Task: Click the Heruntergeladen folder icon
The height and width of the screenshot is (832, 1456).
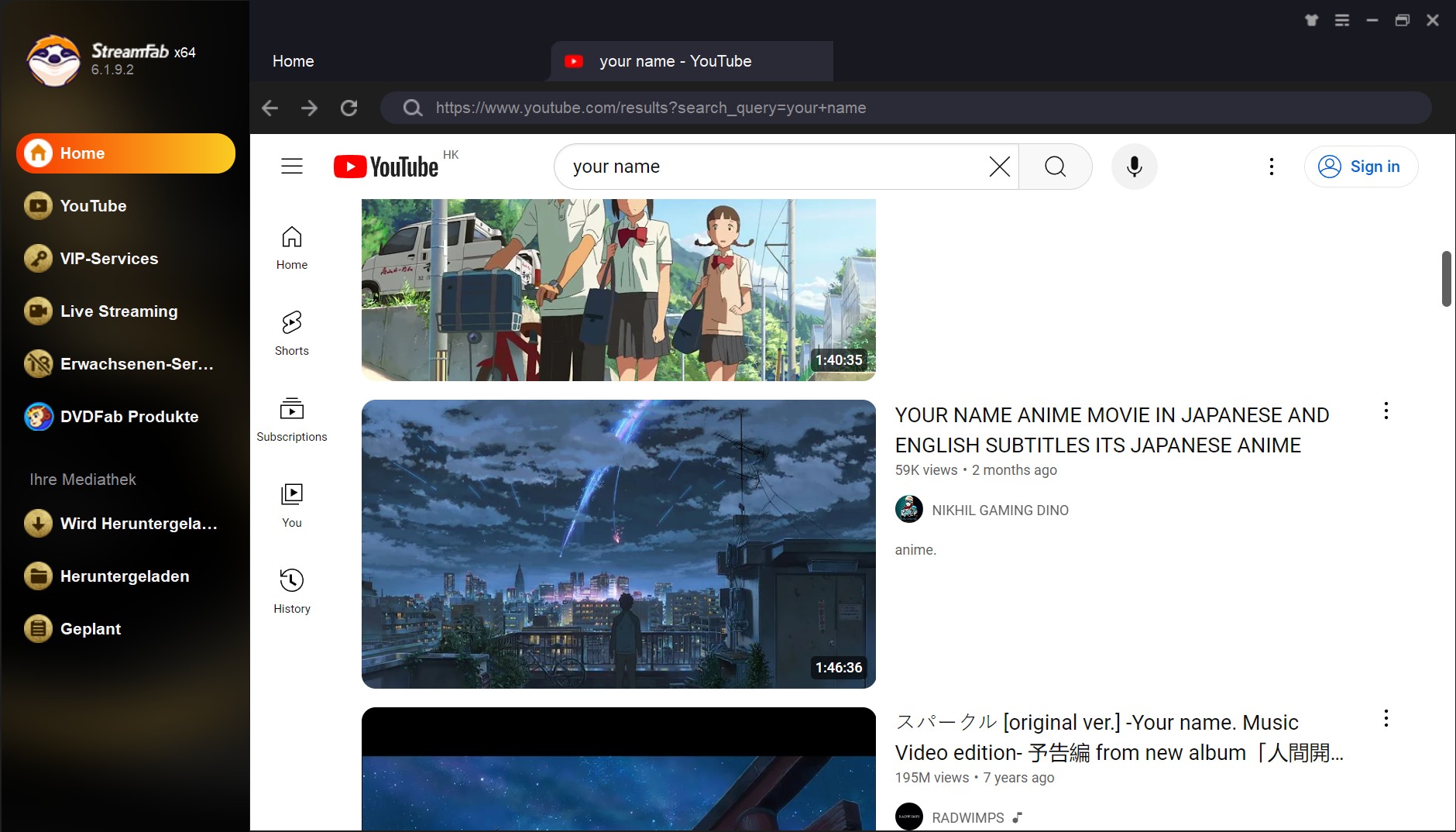Action: [x=38, y=576]
